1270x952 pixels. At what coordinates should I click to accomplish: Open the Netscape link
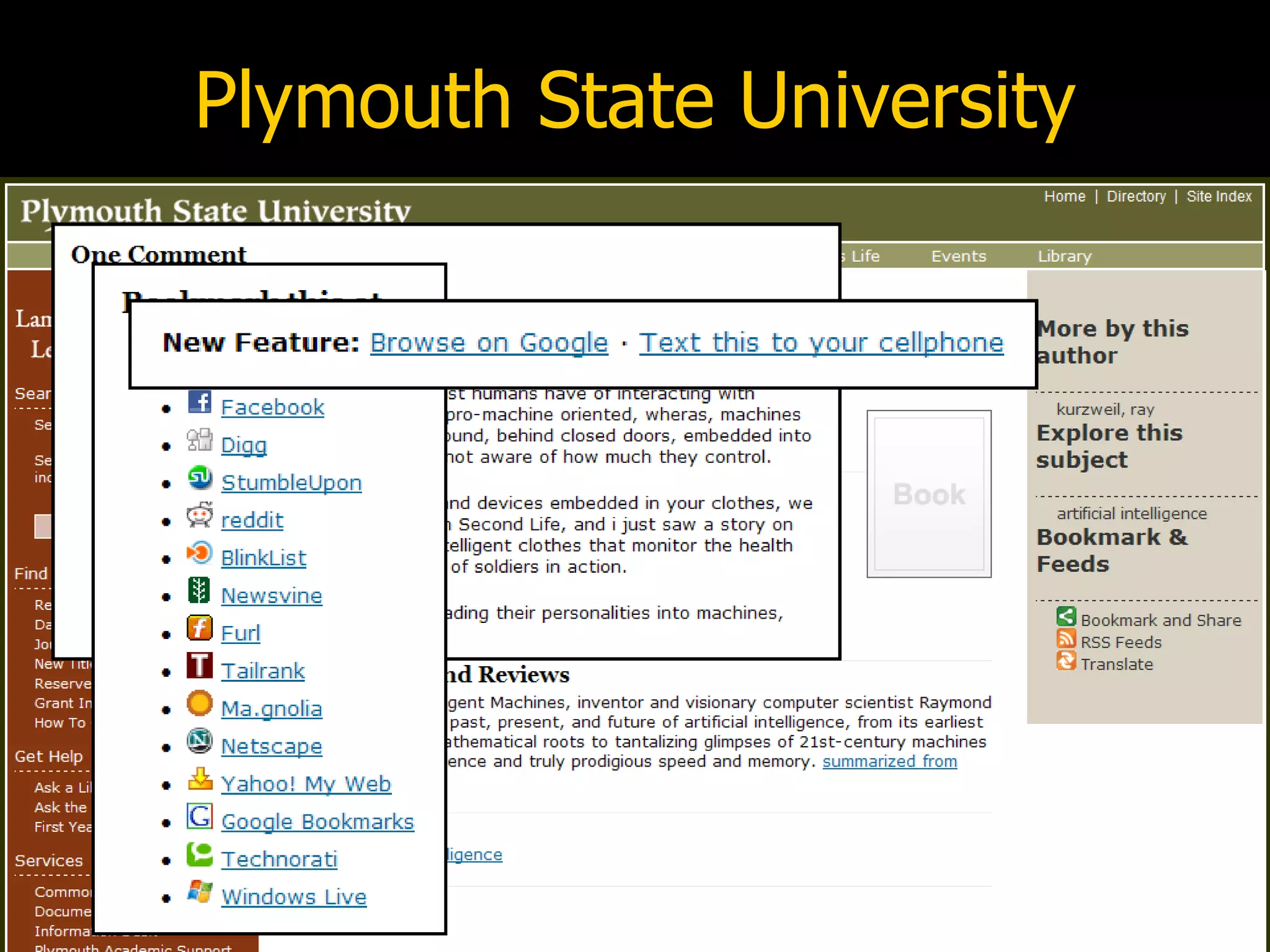272,747
